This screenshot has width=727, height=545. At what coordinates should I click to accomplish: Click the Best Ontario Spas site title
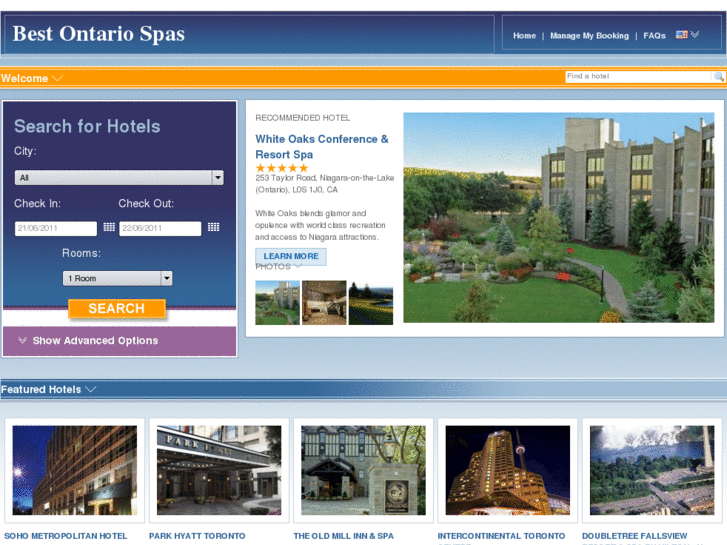[99, 34]
